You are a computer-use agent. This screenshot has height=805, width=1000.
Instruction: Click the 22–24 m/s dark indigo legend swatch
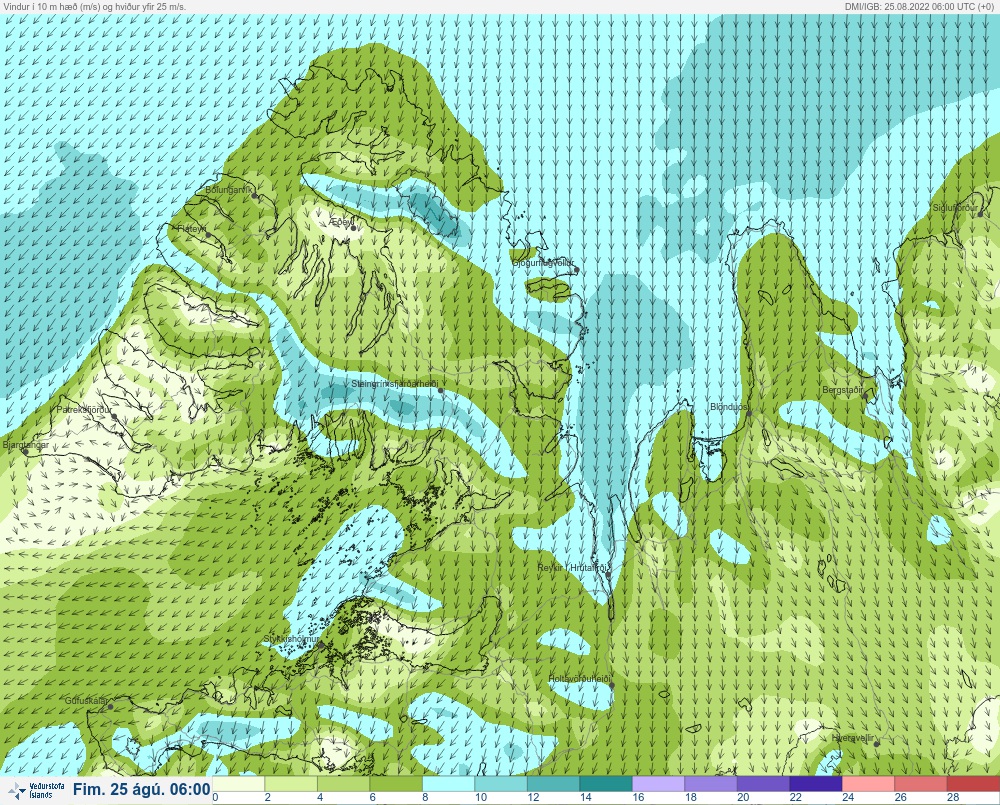click(816, 783)
